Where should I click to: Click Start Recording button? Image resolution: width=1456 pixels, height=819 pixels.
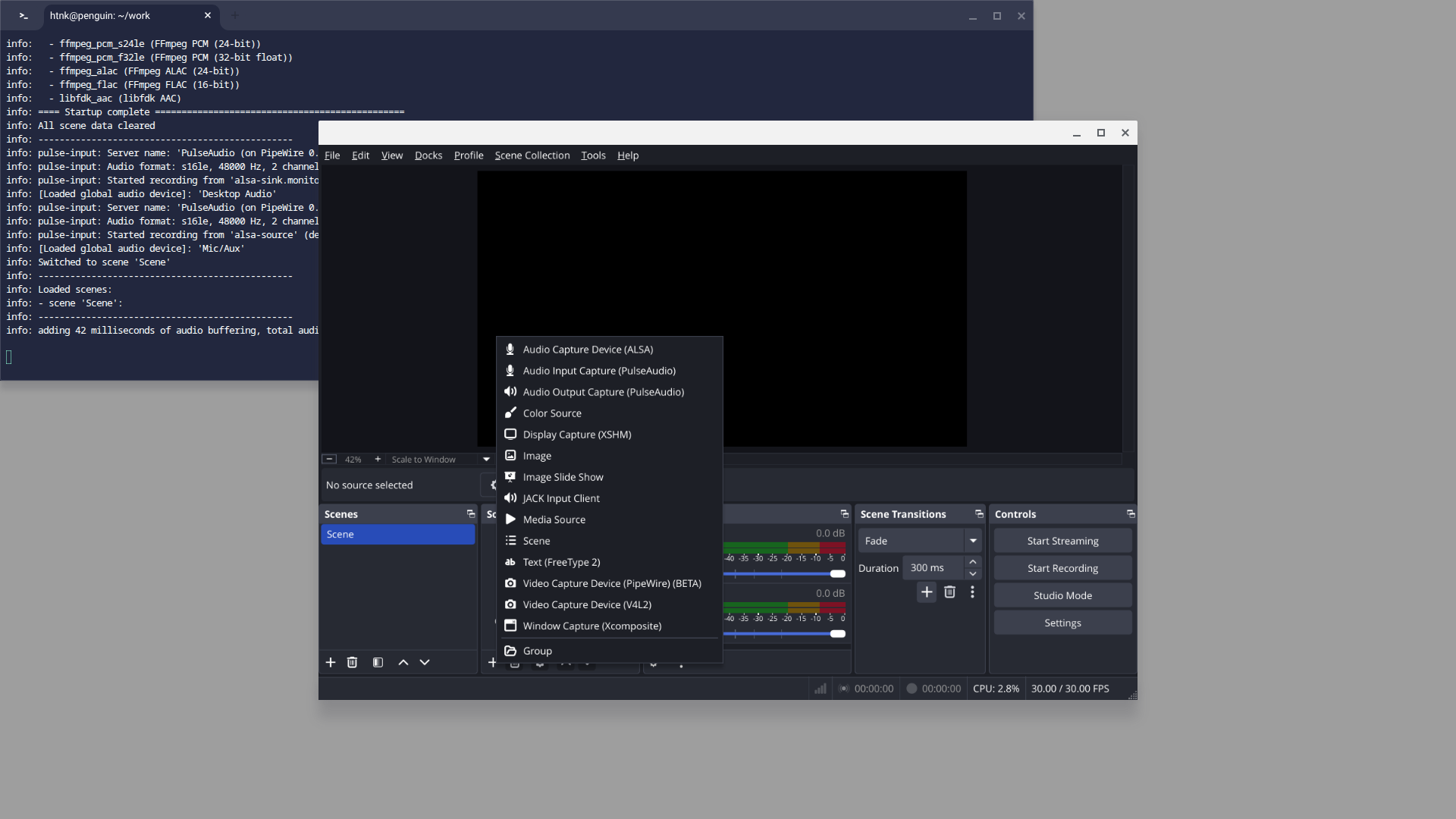click(1062, 568)
